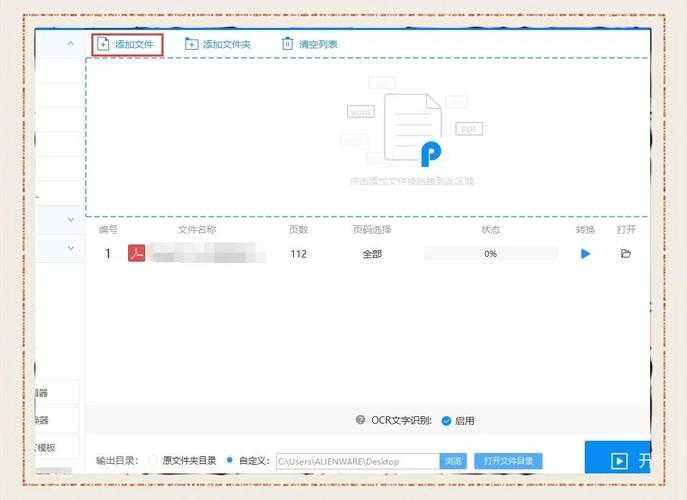Click the 清空列表 trash can icon

point(288,44)
